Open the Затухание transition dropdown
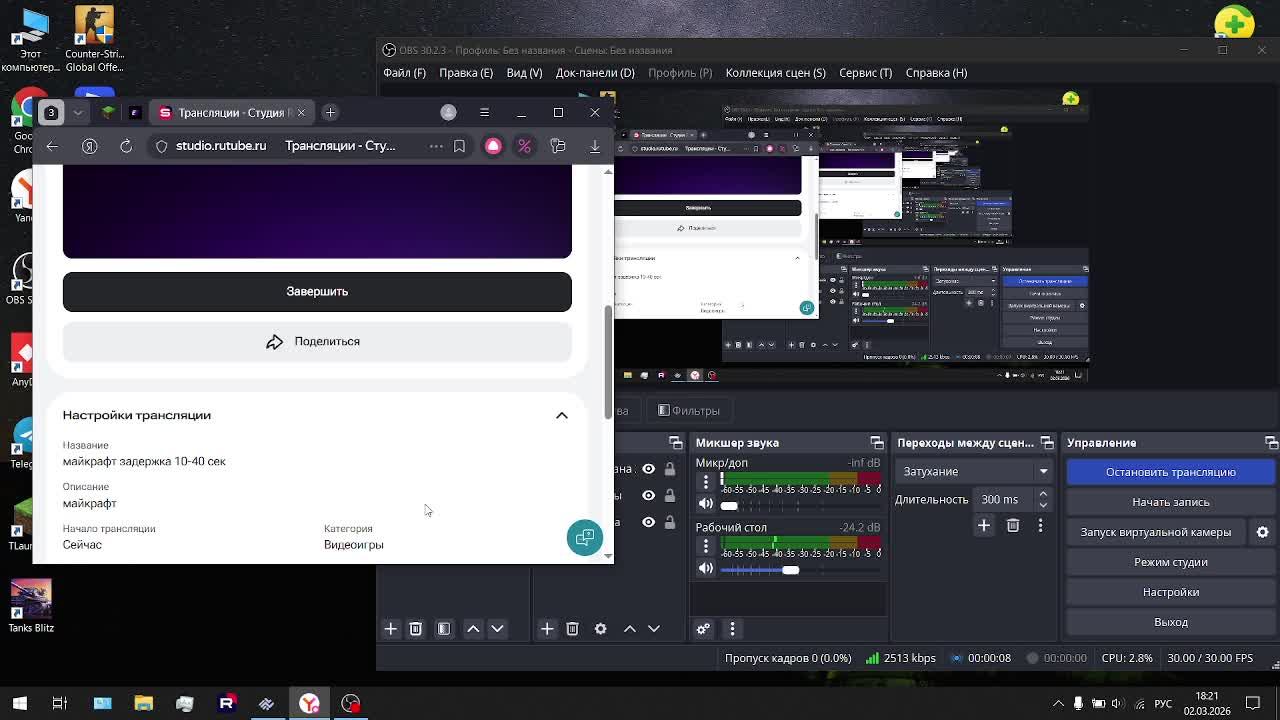 pyautogui.click(x=973, y=472)
